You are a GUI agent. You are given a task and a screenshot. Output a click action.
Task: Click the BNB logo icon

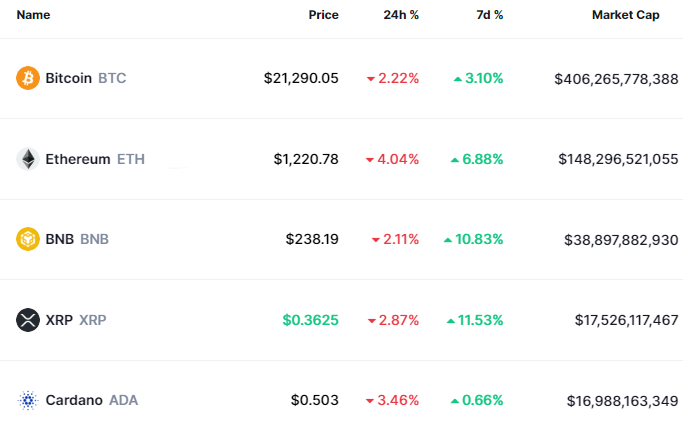(x=28, y=239)
